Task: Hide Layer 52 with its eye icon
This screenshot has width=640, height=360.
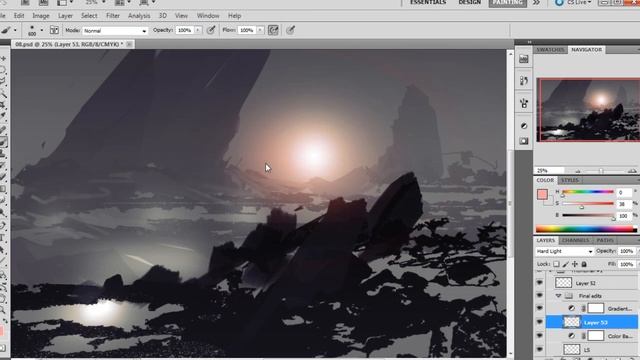Action: tap(540, 282)
